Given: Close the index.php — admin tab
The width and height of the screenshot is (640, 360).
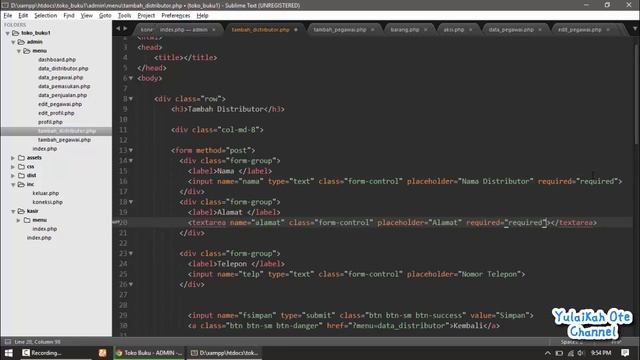Looking at the screenshot, I should (213, 30).
